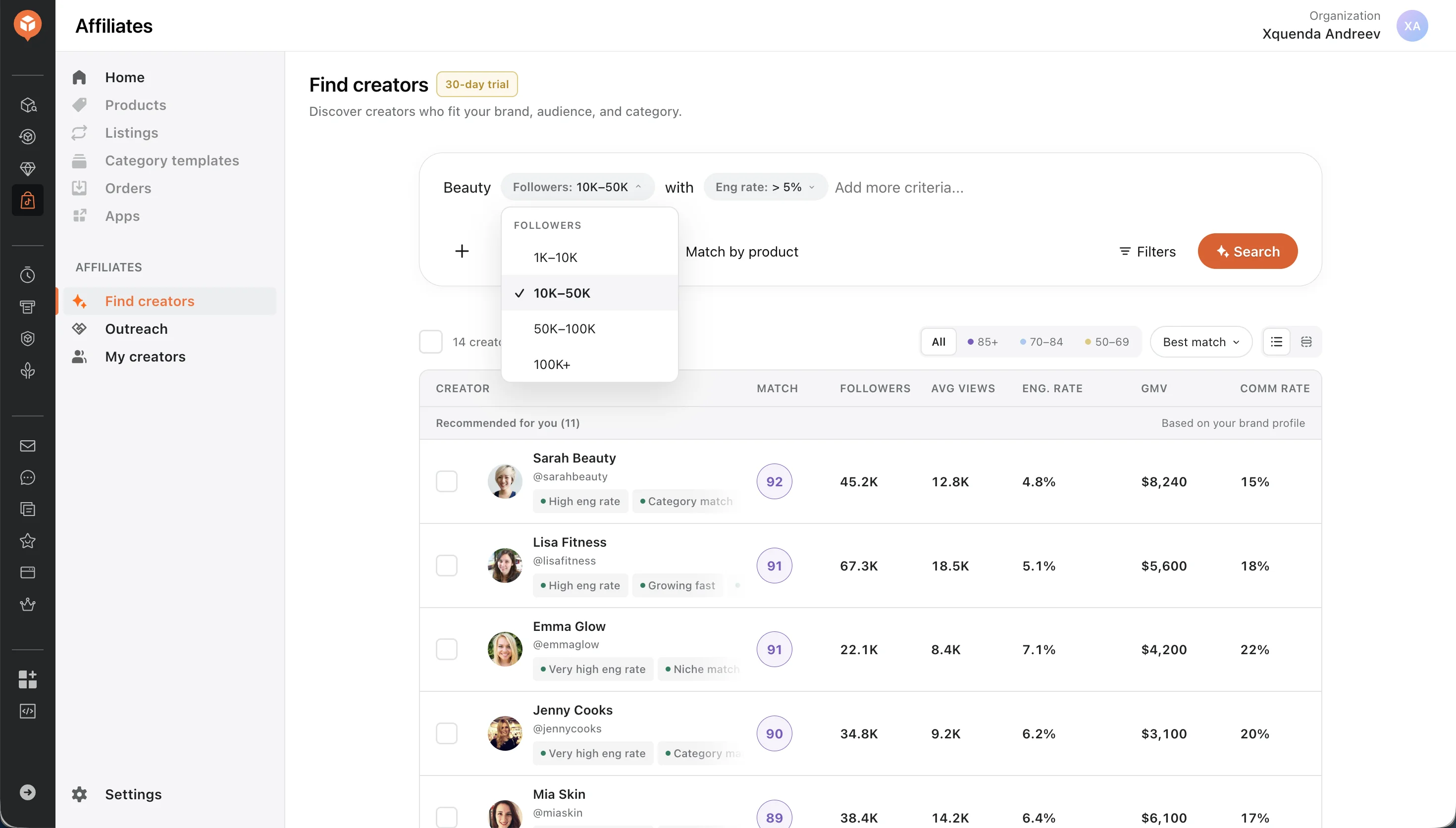Check the Jenny Cooks row checkbox
Viewport: 1456px width, 828px height.
[446, 733]
